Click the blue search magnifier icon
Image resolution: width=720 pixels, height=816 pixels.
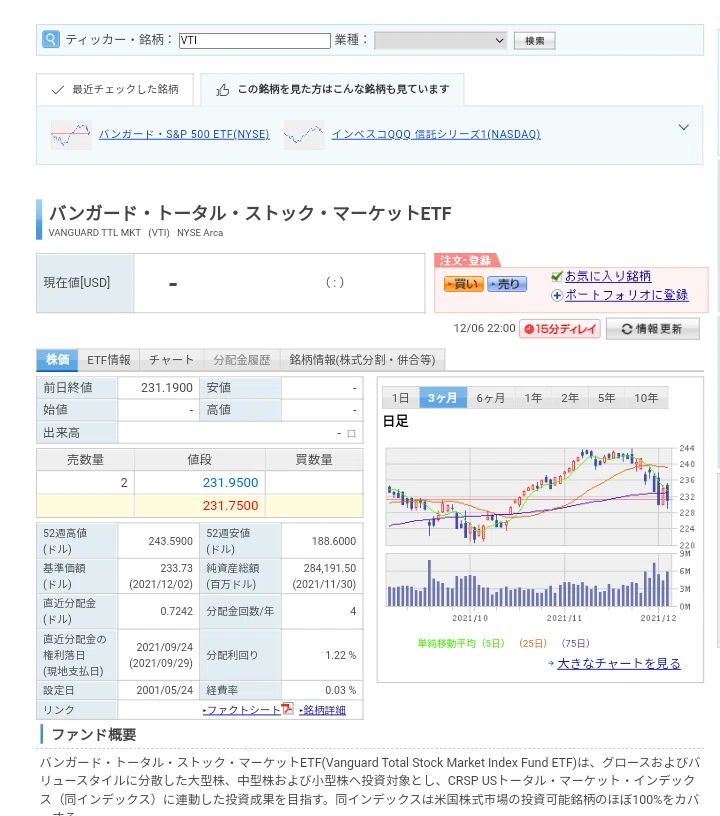pyautogui.click(x=50, y=39)
